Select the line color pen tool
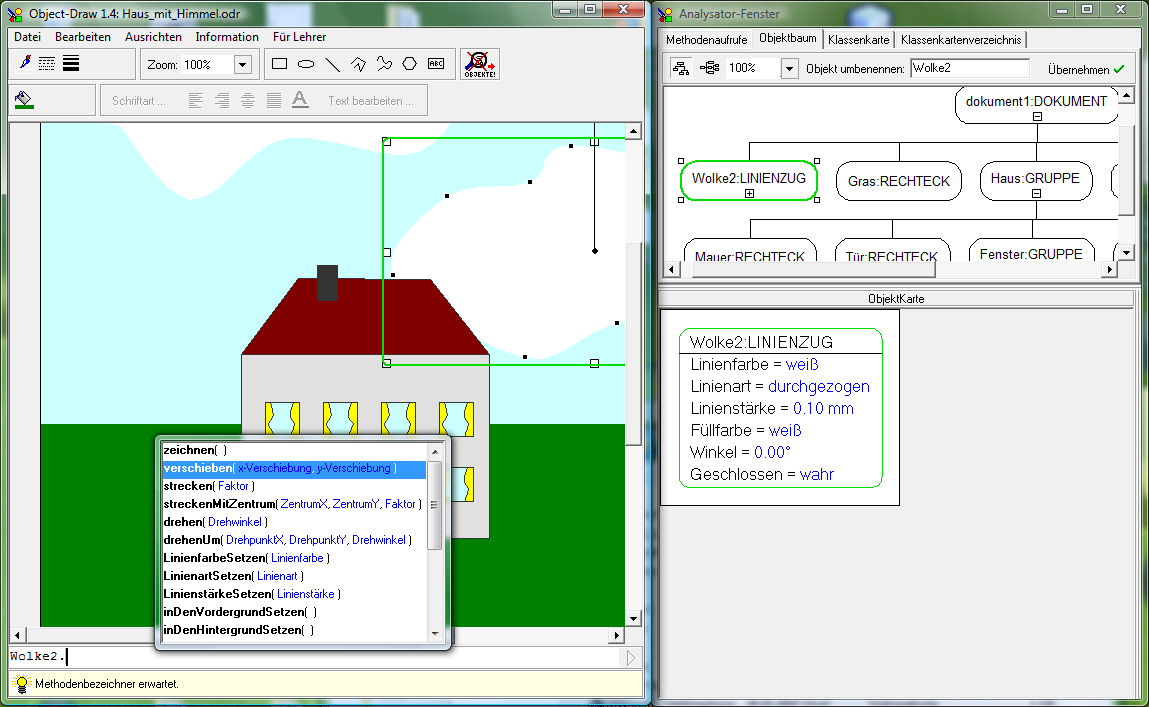Screen dimensions: 1149x707 (25, 63)
